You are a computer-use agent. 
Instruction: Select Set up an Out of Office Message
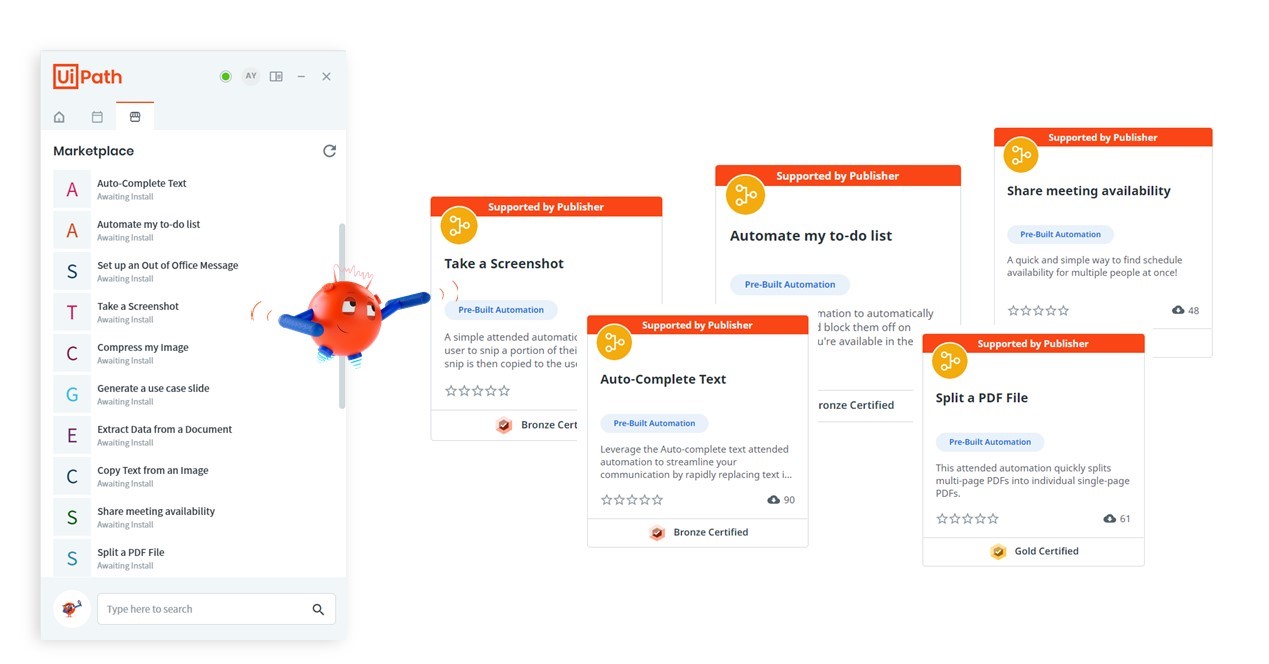coord(195,271)
